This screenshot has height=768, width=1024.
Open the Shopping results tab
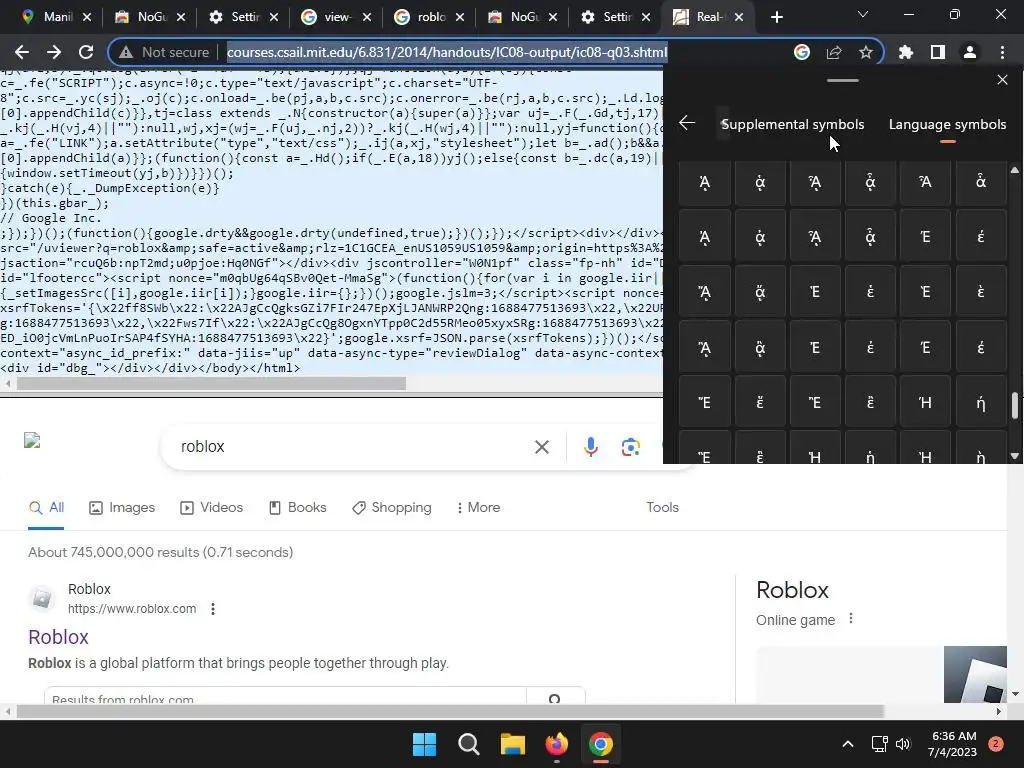pos(392,507)
